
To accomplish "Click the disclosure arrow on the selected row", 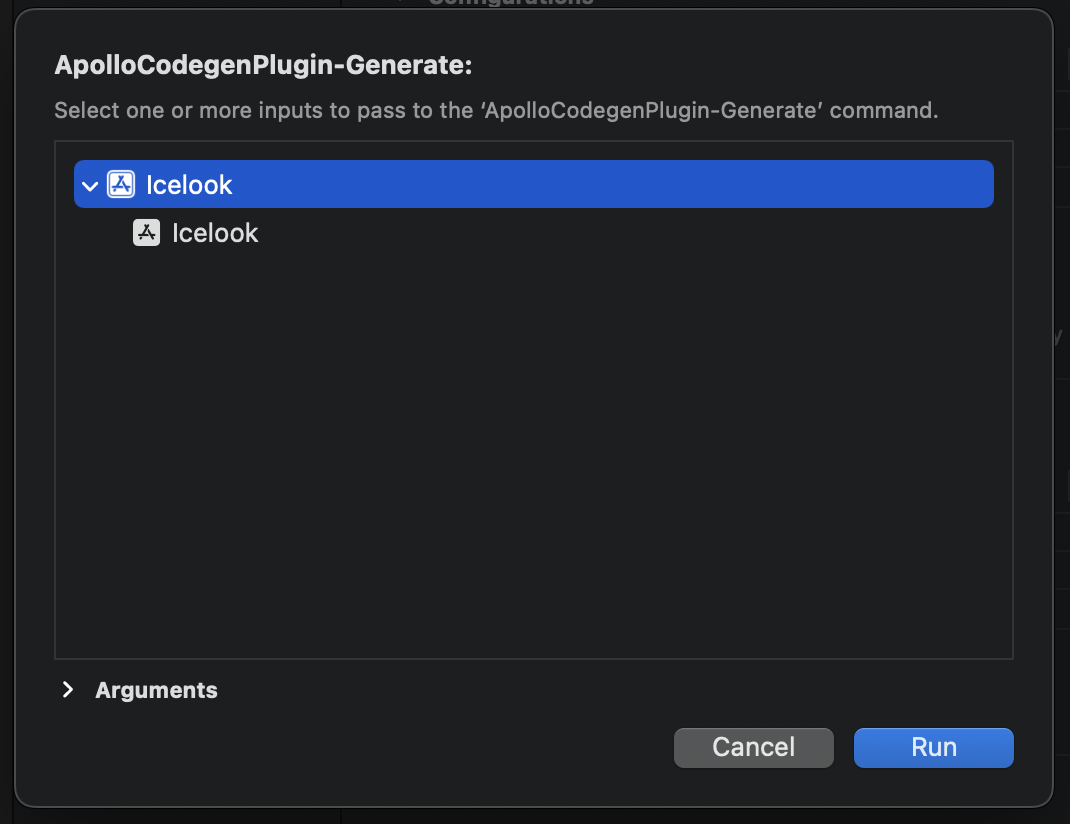I will [89, 184].
